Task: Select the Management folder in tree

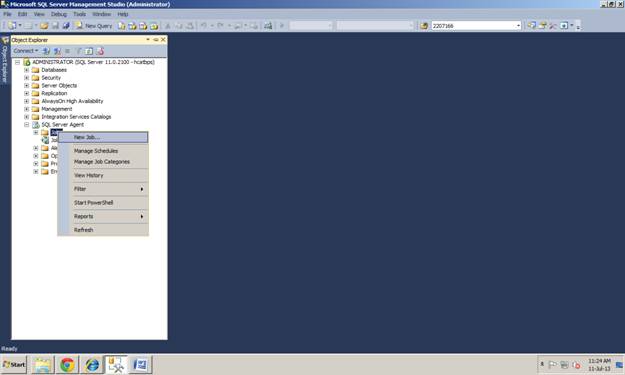Action: point(57,109)
